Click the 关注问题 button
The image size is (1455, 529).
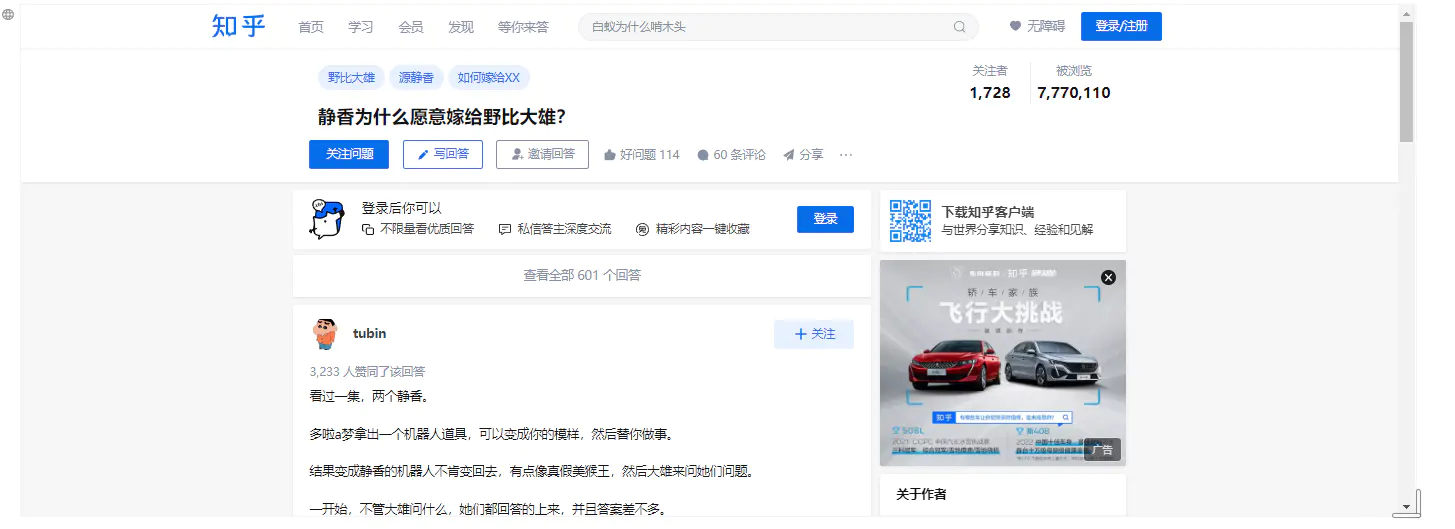(349, 154)
